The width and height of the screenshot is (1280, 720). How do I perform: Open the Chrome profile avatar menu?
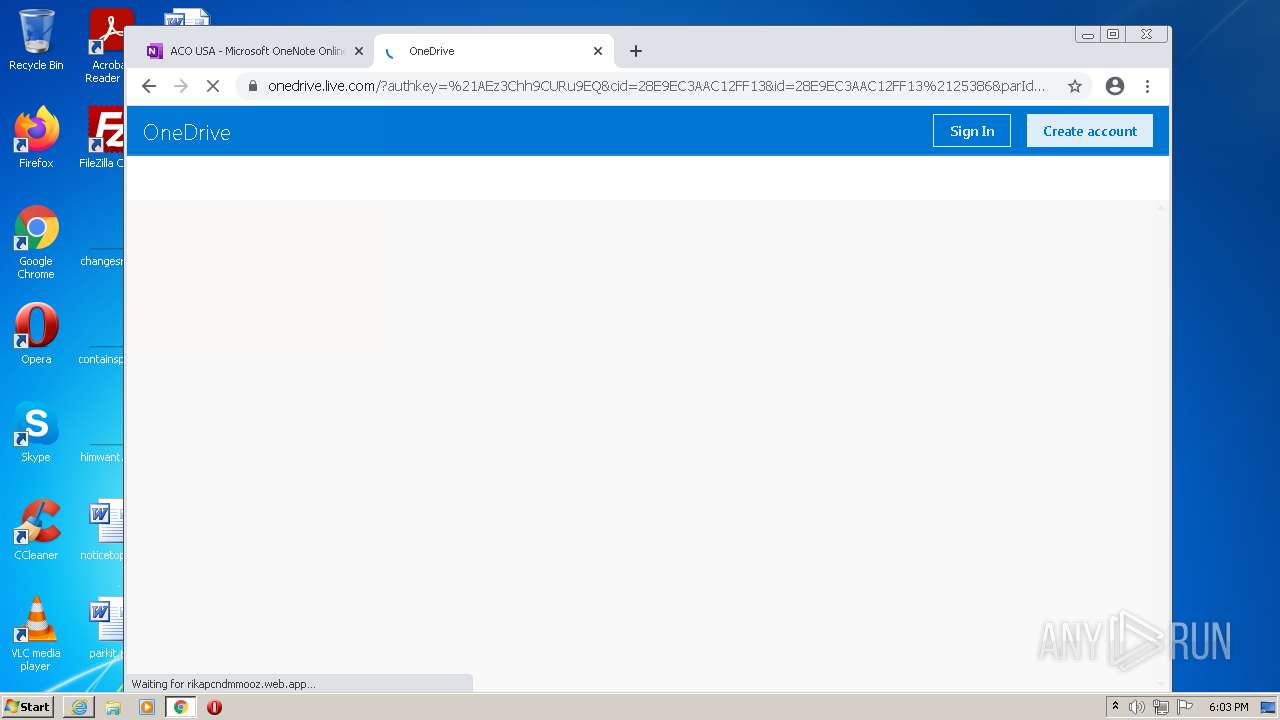[x=1115, y=86]
